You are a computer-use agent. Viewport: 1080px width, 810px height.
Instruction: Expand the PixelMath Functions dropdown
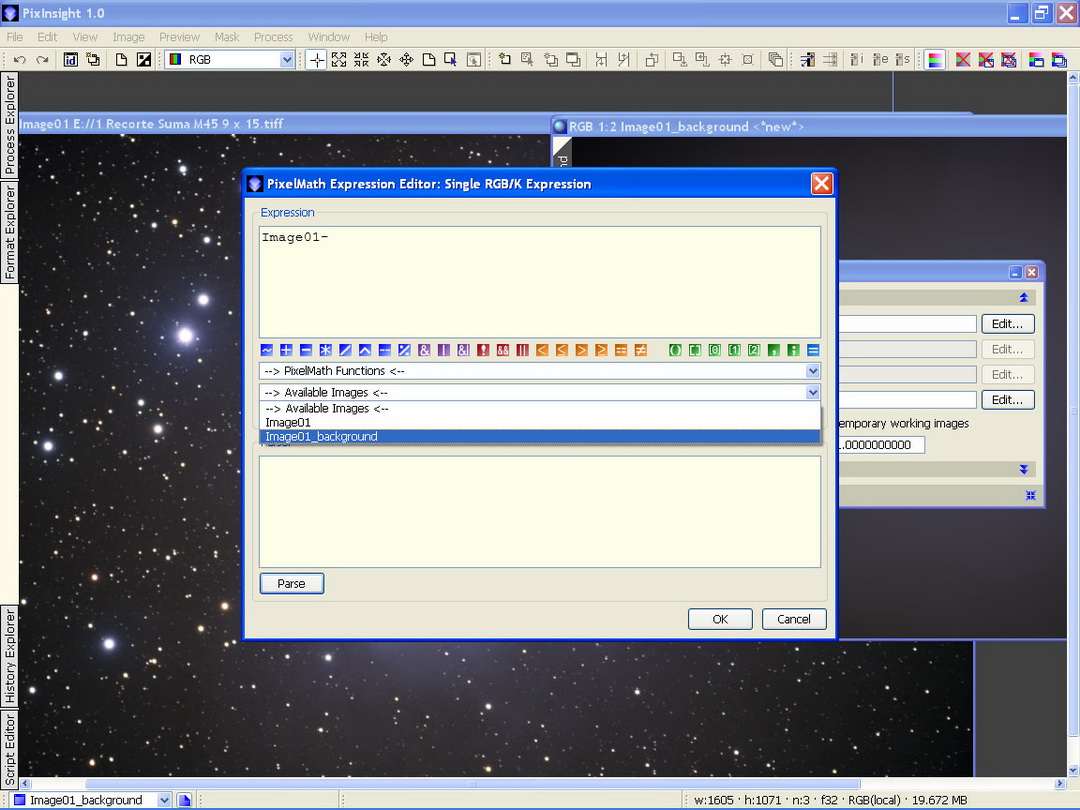pos(813,371)
